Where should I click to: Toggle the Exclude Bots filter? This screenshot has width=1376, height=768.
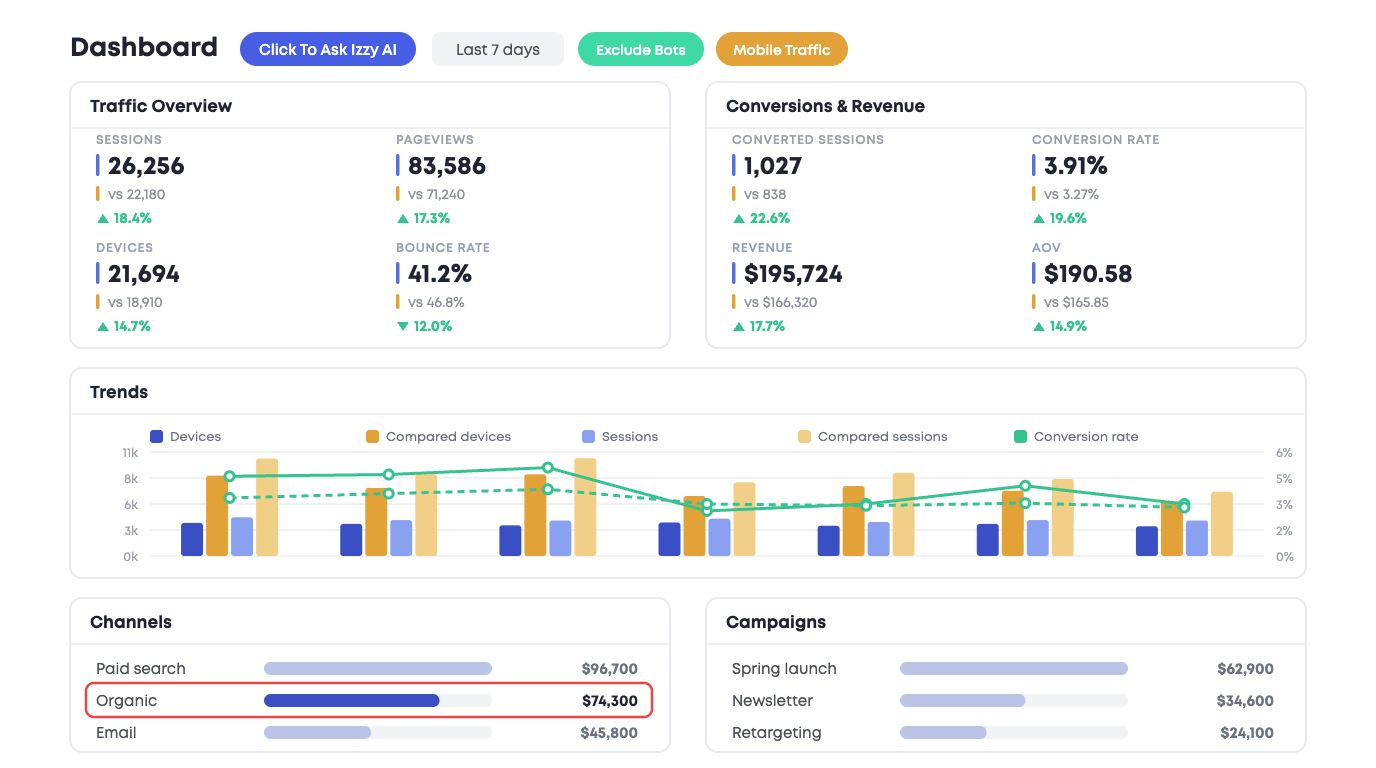click(641, 49)
